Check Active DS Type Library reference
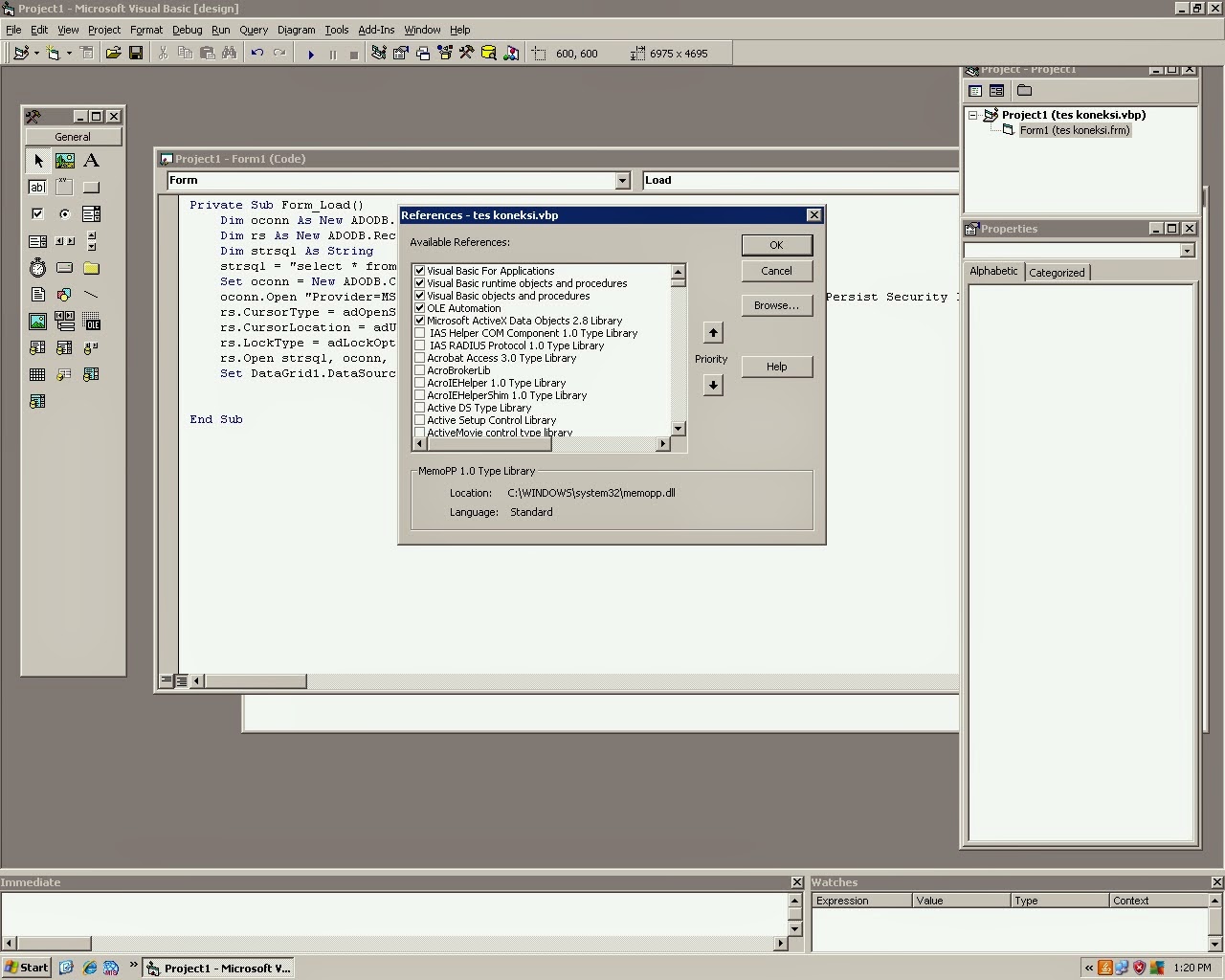This screenshot has width=1225, height=980. (x=419, y=408)
